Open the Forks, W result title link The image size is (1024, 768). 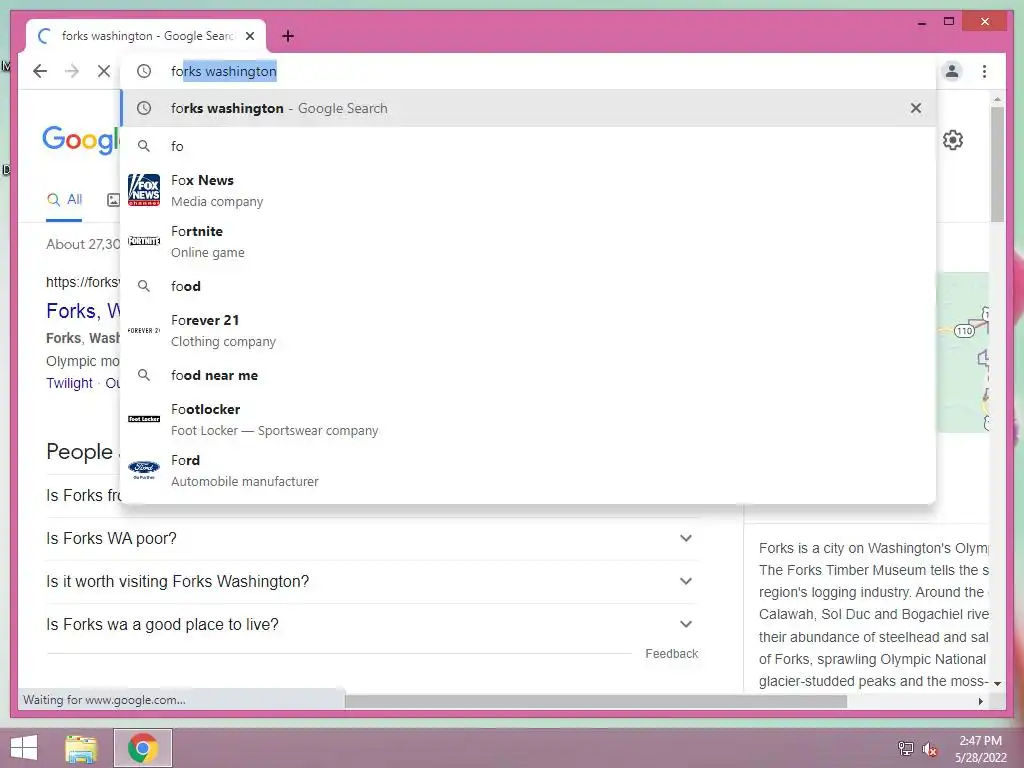tap(83, 311)
